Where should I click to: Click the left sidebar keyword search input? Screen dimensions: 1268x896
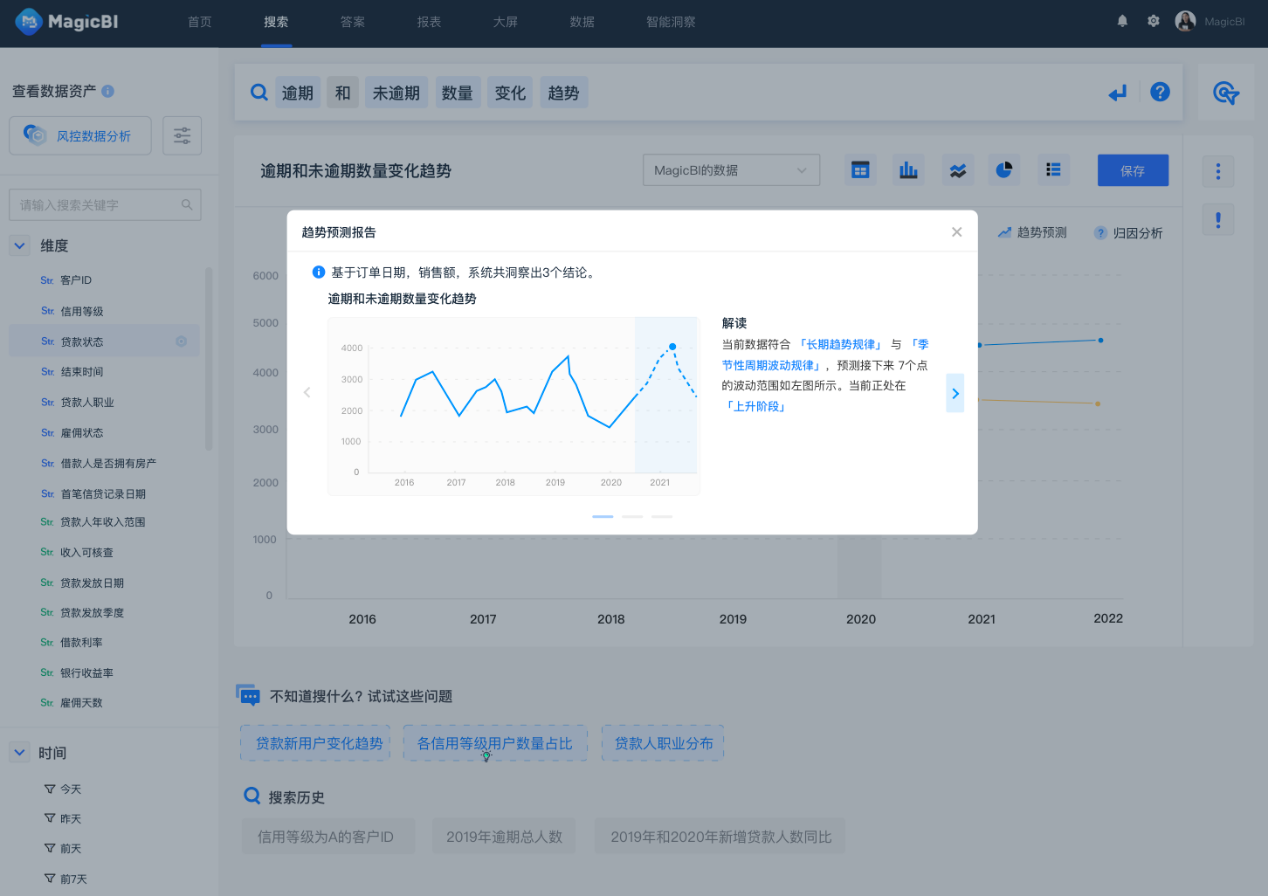pos(105,204)
